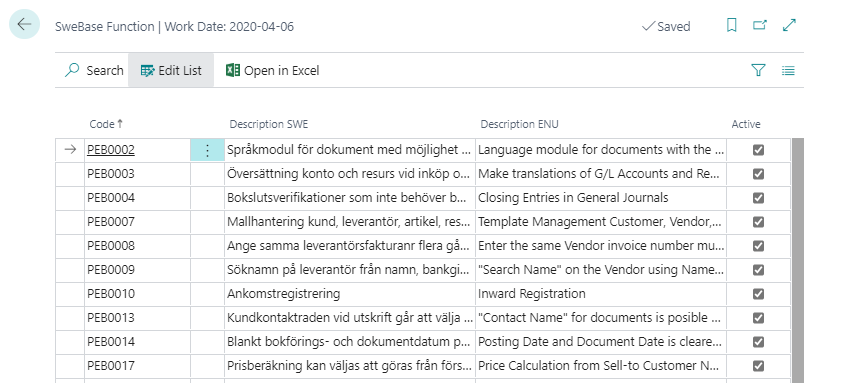Click 'Closing Entries in General Journals' cell
Image resolution: width=859 pixels, height=383 pixels.
tap(601, 198)
